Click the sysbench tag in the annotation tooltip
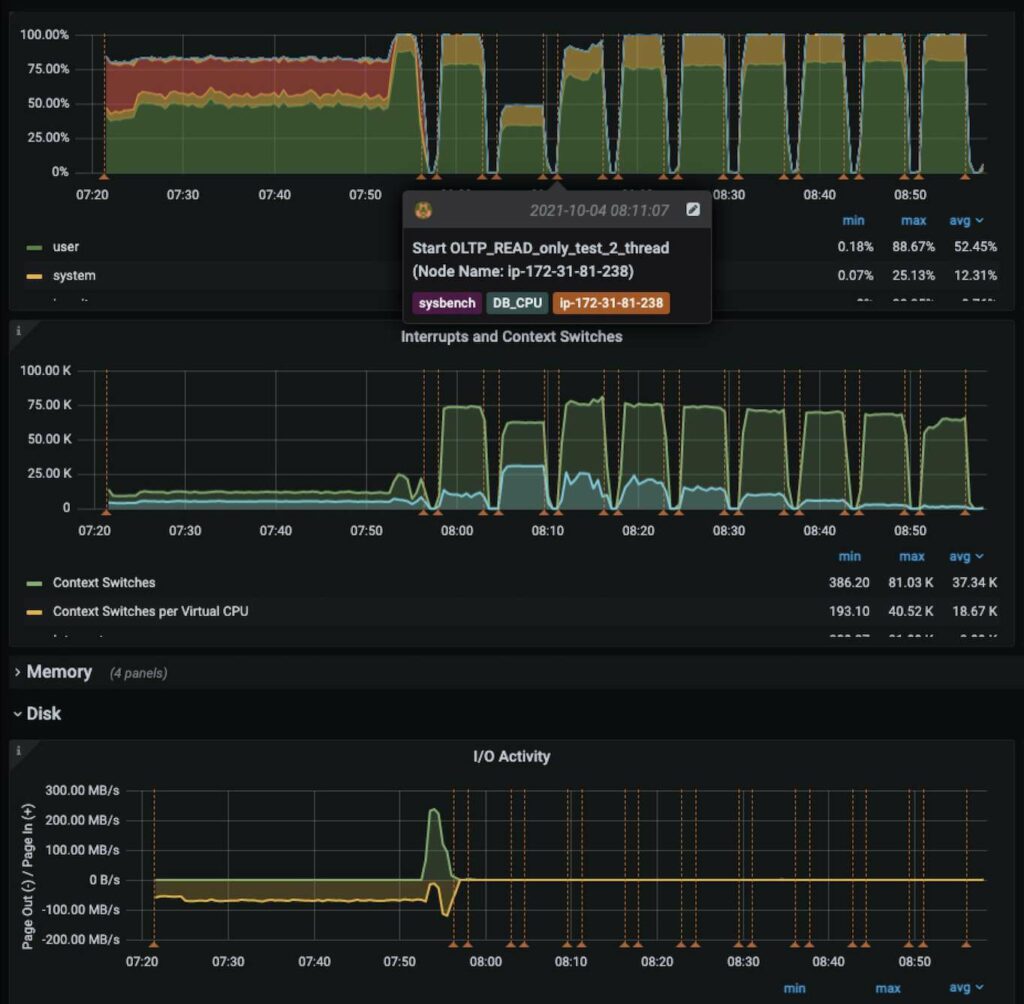1024x1004 pixels. tap(445, 302)
